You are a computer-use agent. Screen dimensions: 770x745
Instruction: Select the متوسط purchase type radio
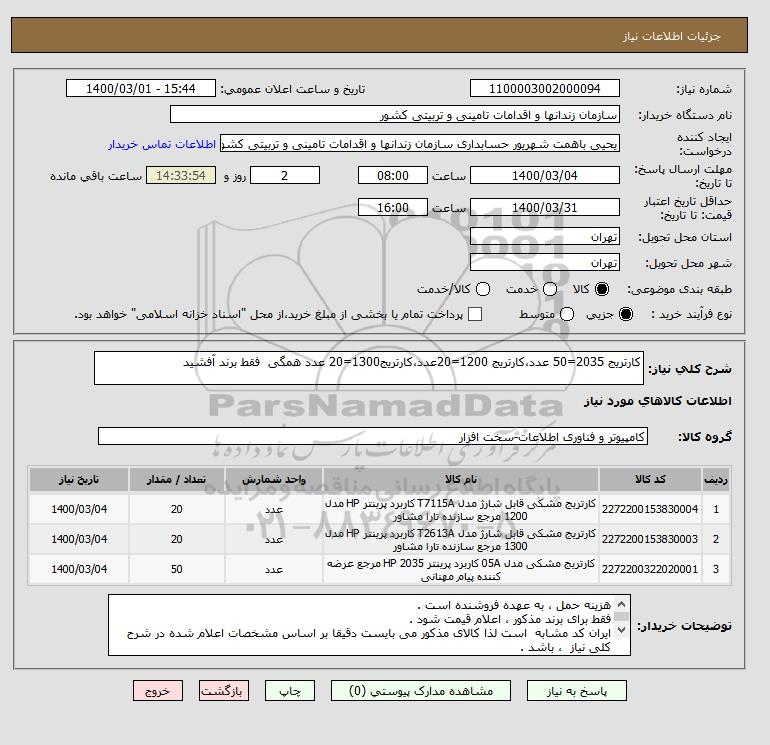[567, 314]
